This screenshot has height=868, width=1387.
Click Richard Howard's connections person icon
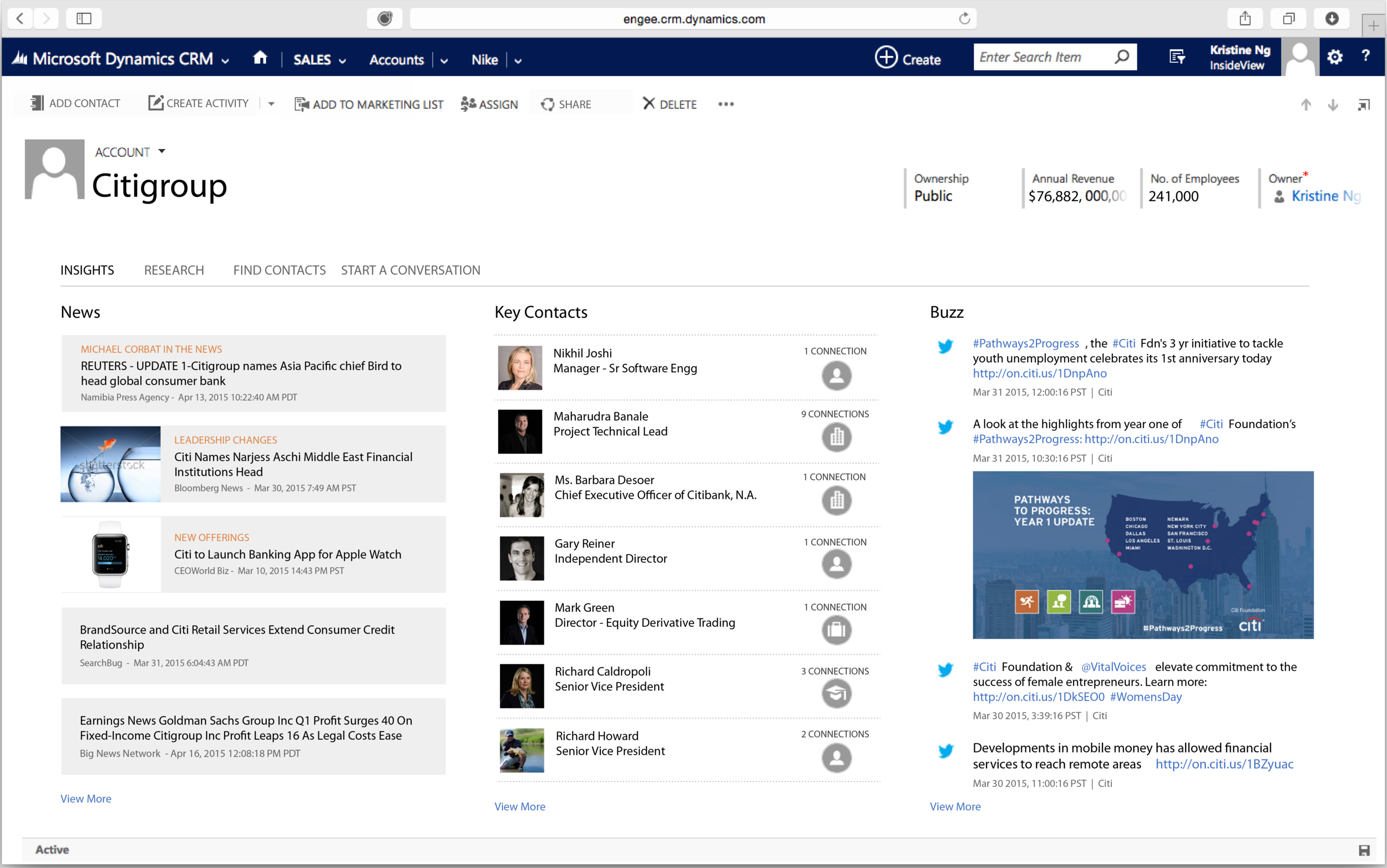click(x=837, y=758)
